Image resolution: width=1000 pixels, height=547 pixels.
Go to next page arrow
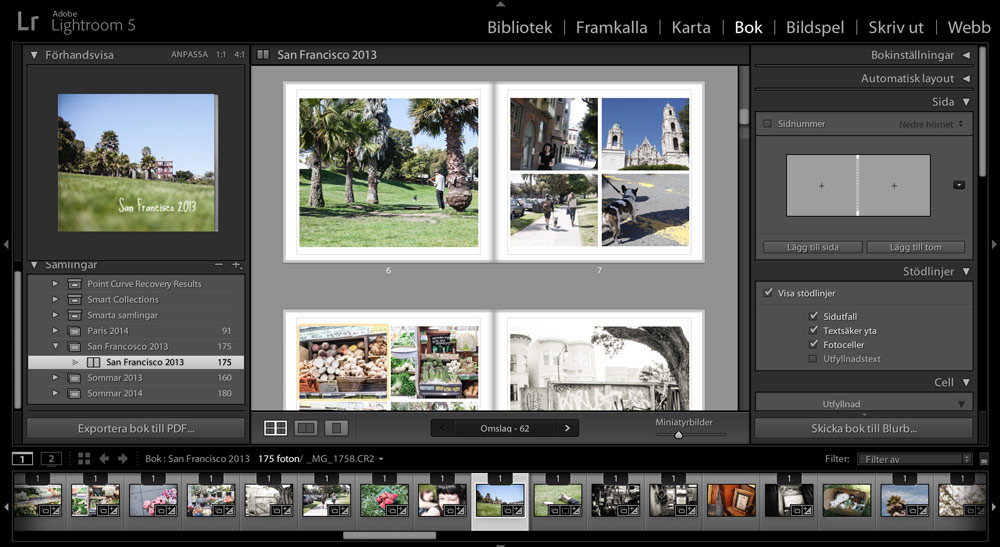[x=567, y=428]
